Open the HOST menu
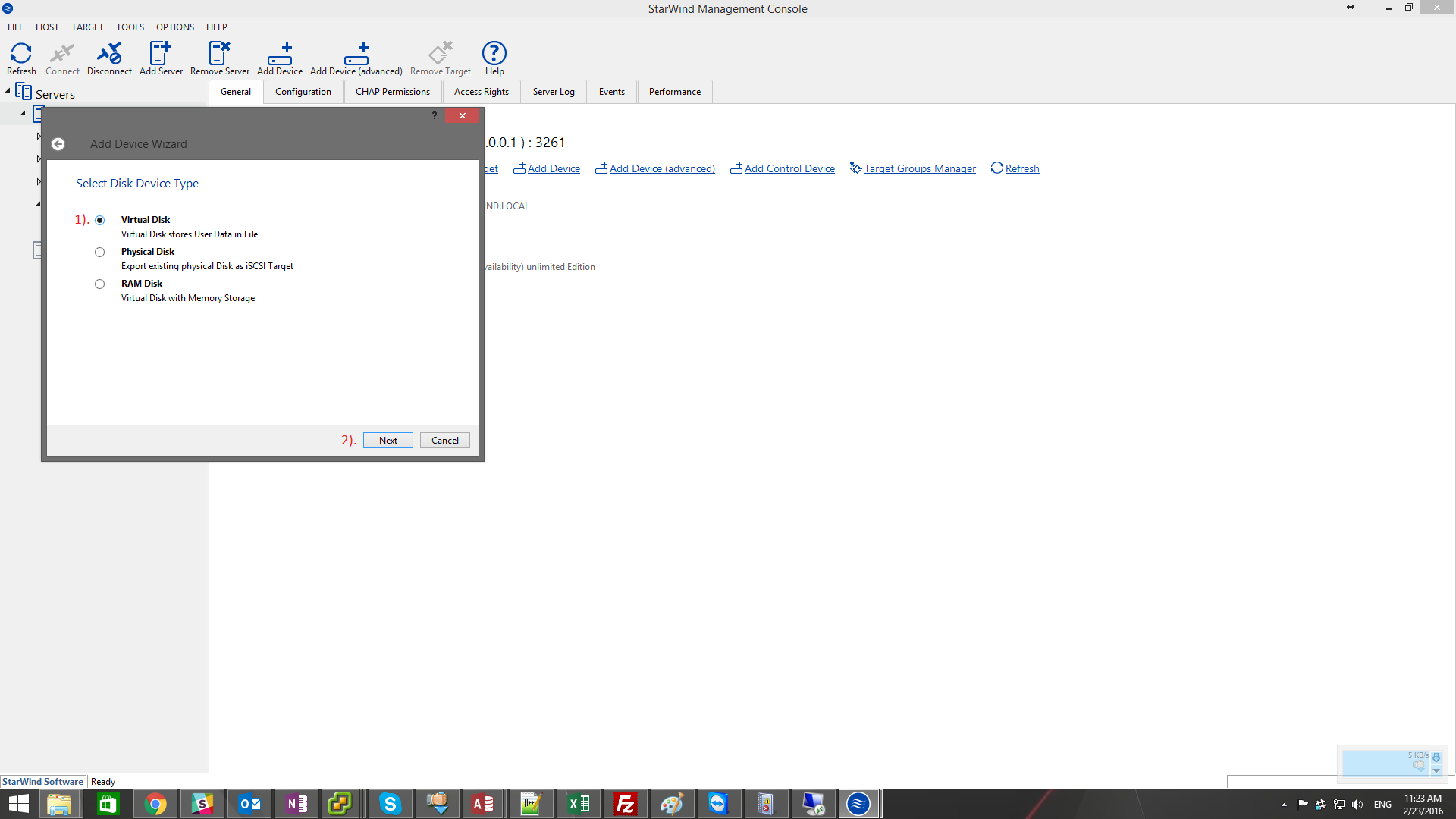This screenshot has height=819, width=1456. (x=47, y=27)
